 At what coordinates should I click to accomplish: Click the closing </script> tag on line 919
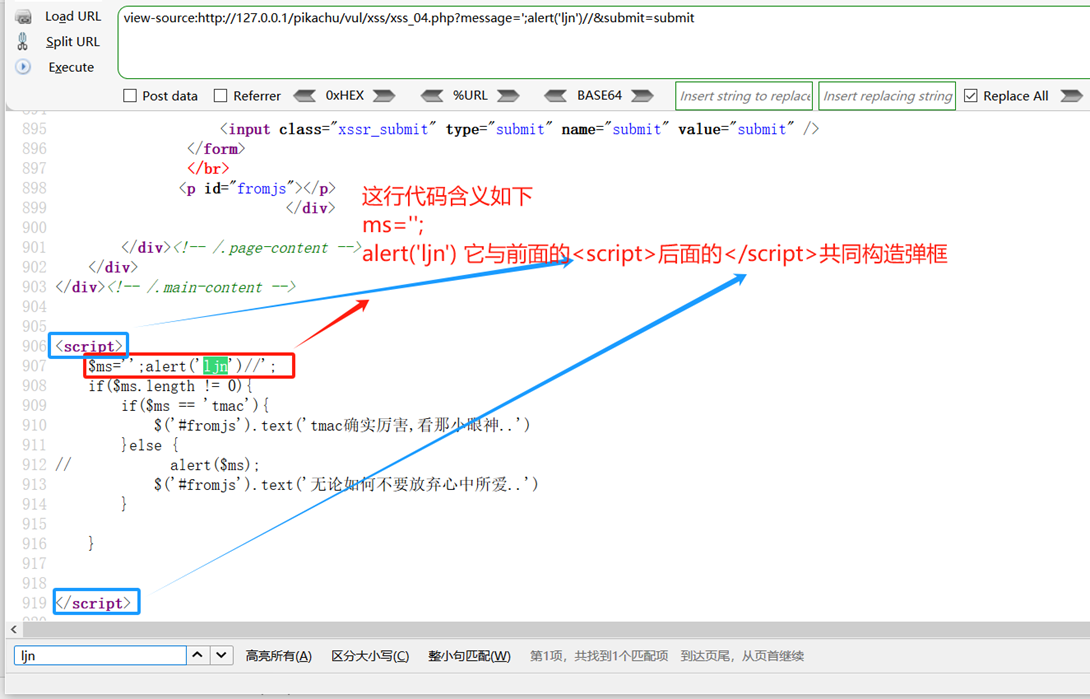tap(93, 603)
